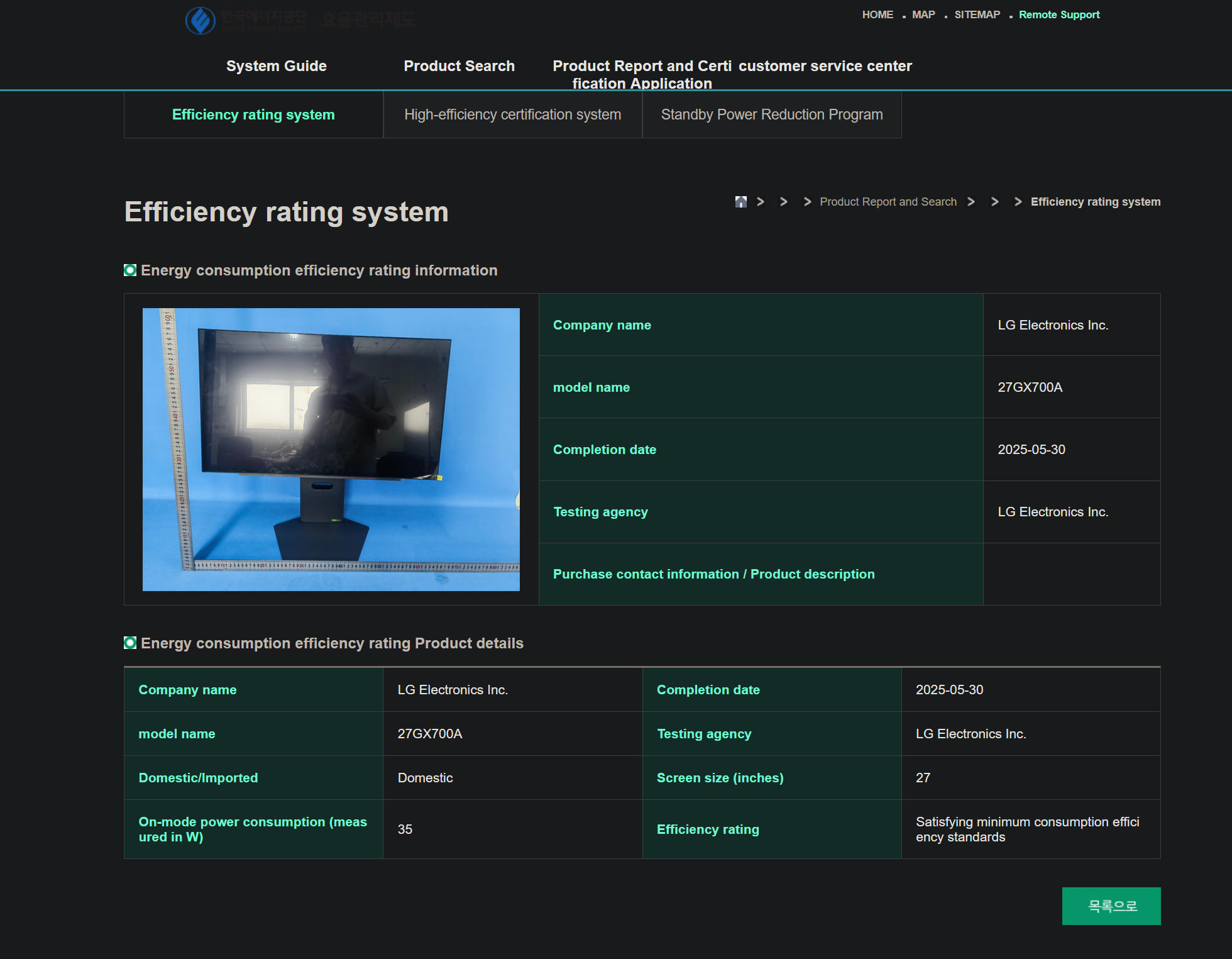Select the Efficiency rating system tab
The image size is (1232, 959).
pyautogui.click(x=253, y=114)
